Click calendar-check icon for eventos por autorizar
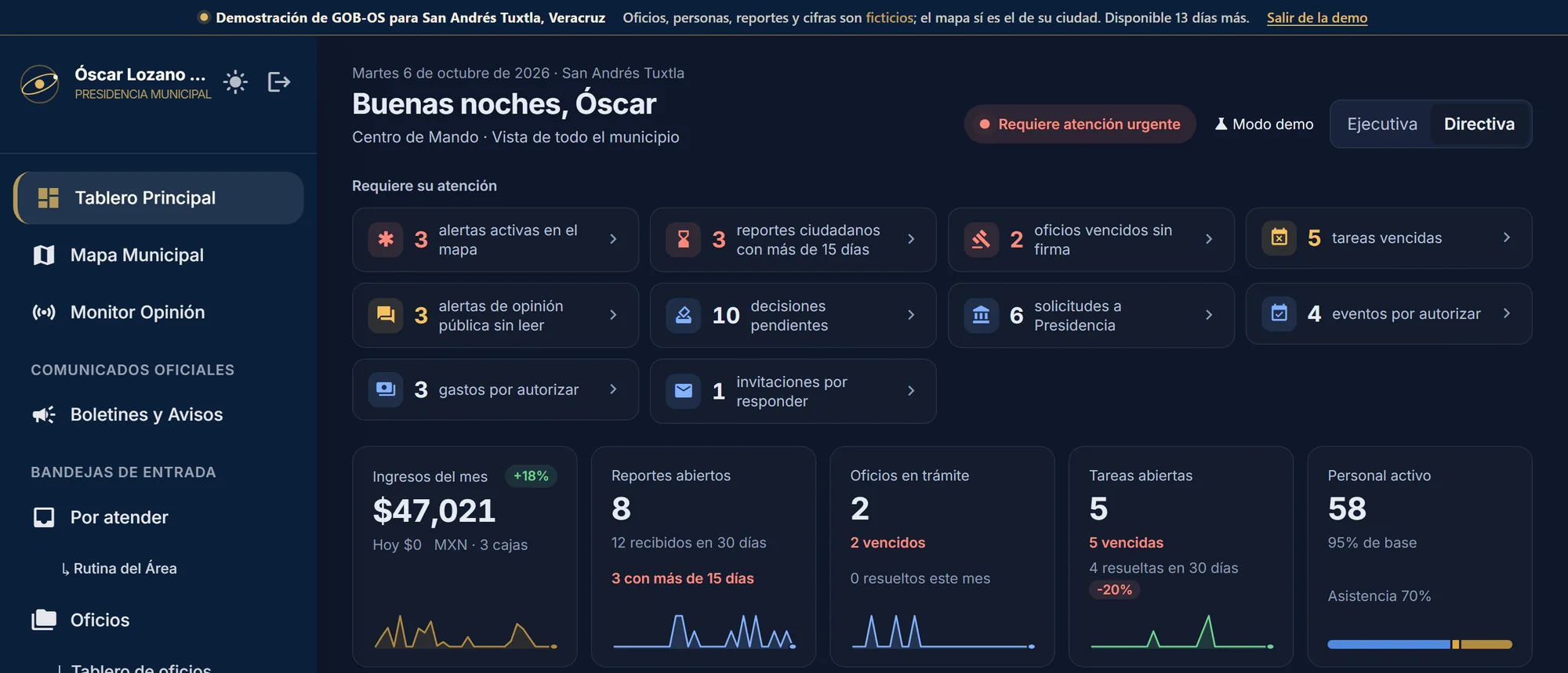Screen dimensions: 1568x673 point(1279,313)
